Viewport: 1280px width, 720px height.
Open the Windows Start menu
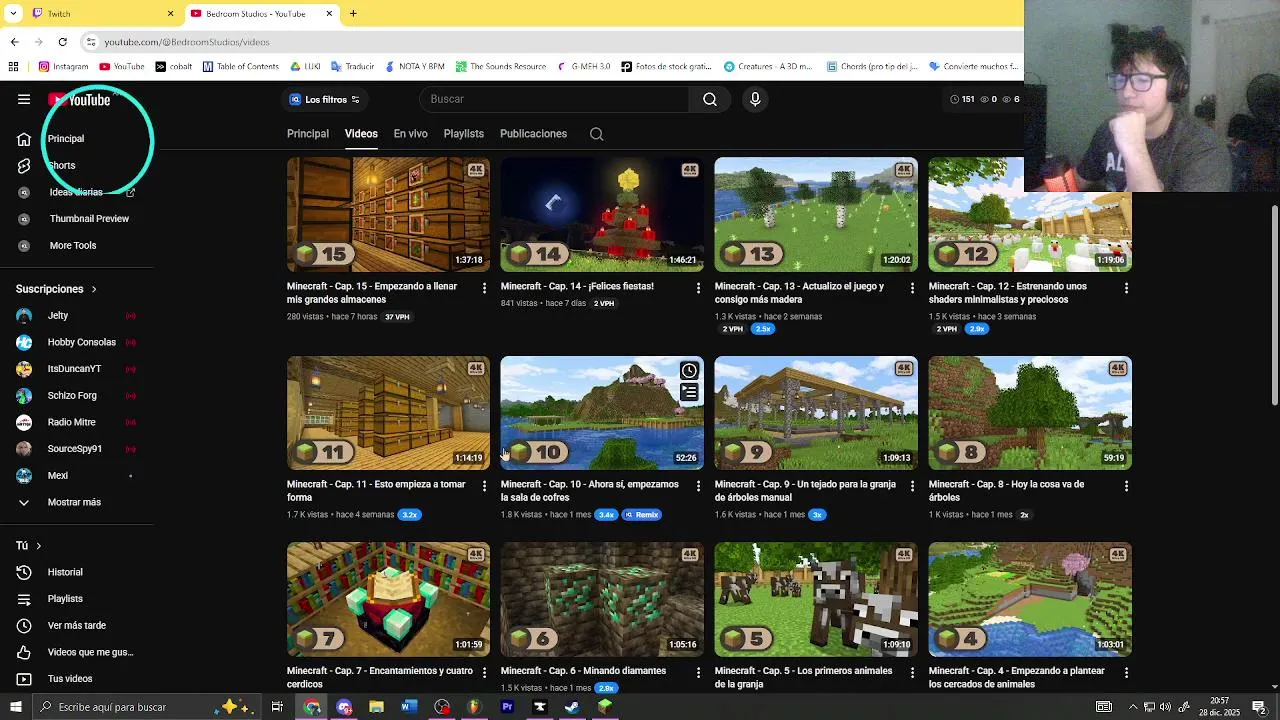point(15,707)
